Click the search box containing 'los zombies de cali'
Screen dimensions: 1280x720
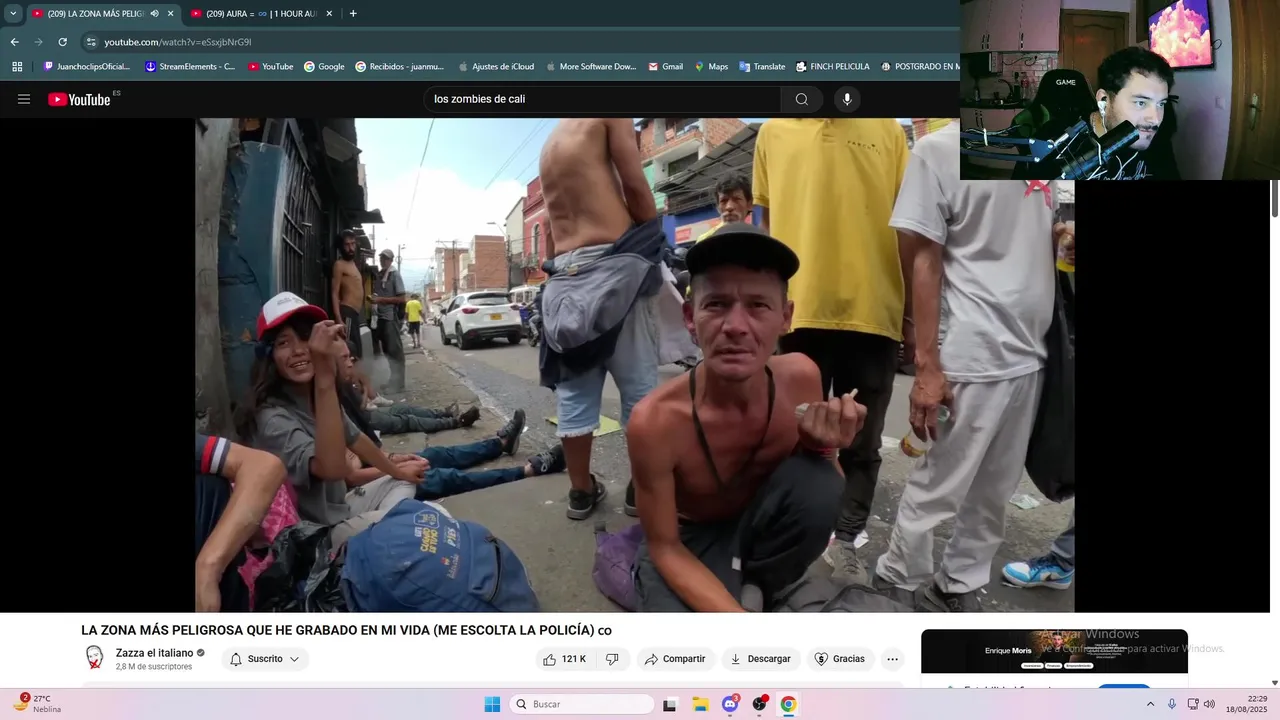pyautogui.click(x=602, y=99)
